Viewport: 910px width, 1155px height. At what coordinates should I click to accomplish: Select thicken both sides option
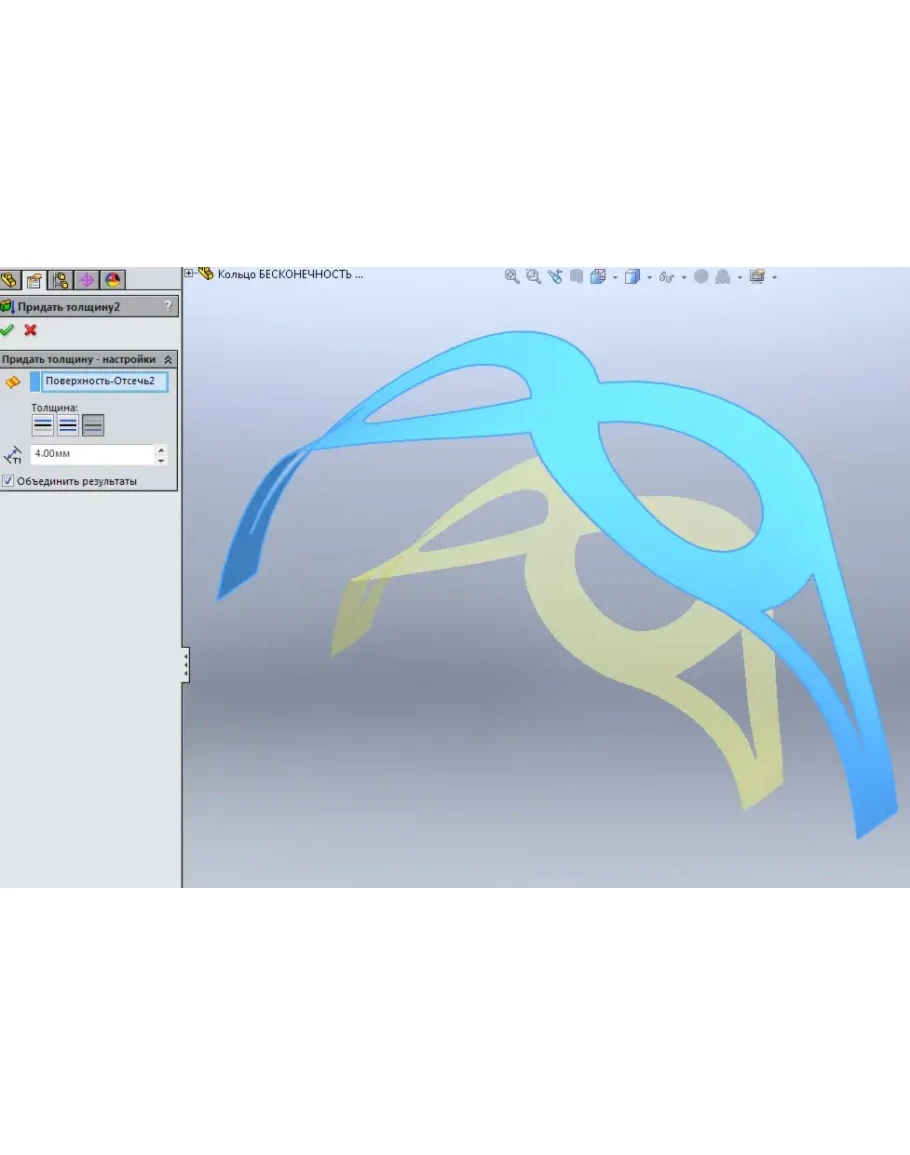67,426
